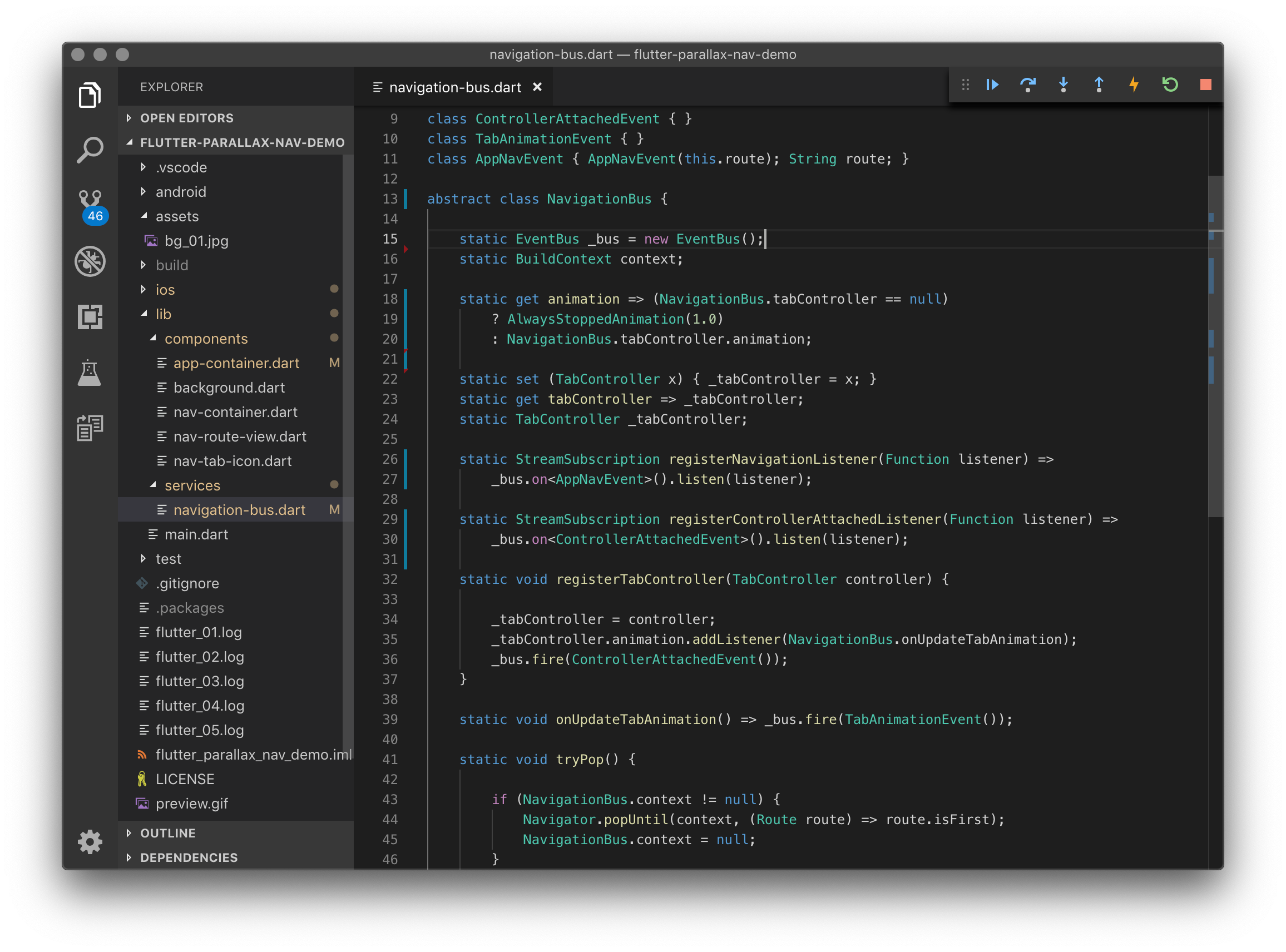The width and height of the screenshot is (1286, 952).
Task: Continue execution in the debug toolbar
Action: (x=993, y=85)
